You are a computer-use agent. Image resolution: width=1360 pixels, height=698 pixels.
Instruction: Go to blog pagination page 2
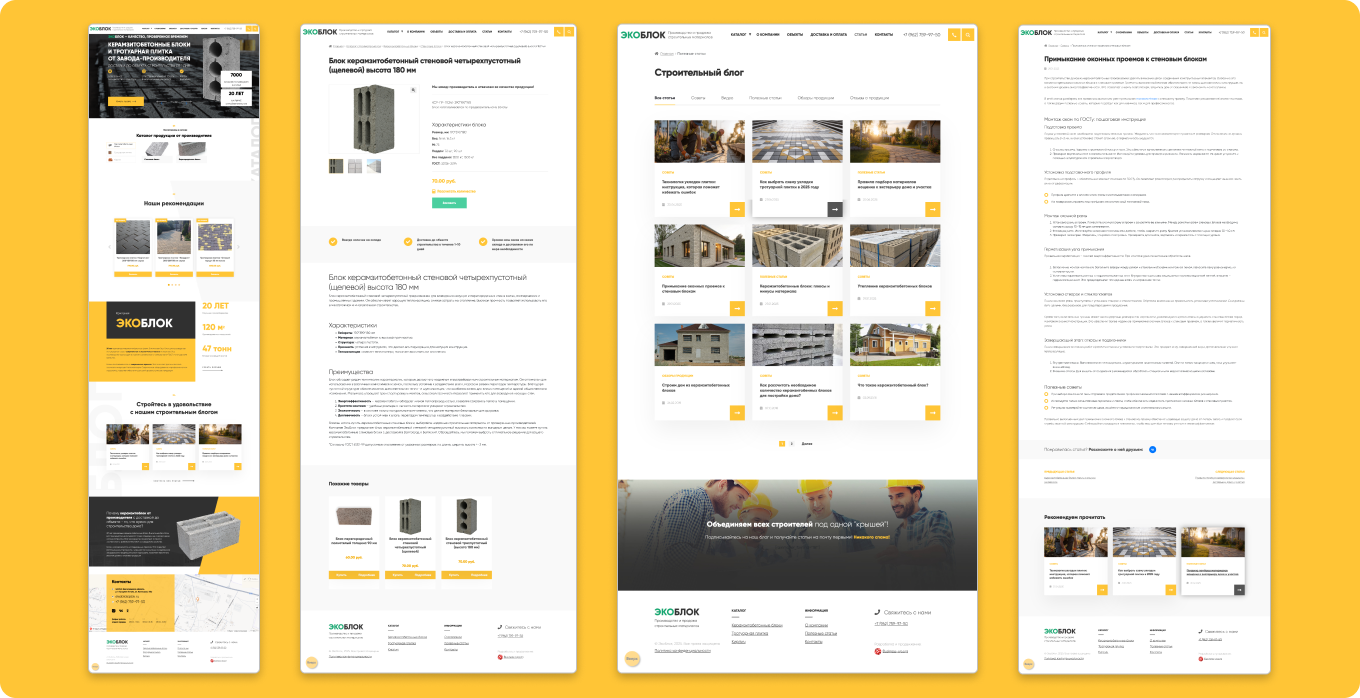[792, 443]
